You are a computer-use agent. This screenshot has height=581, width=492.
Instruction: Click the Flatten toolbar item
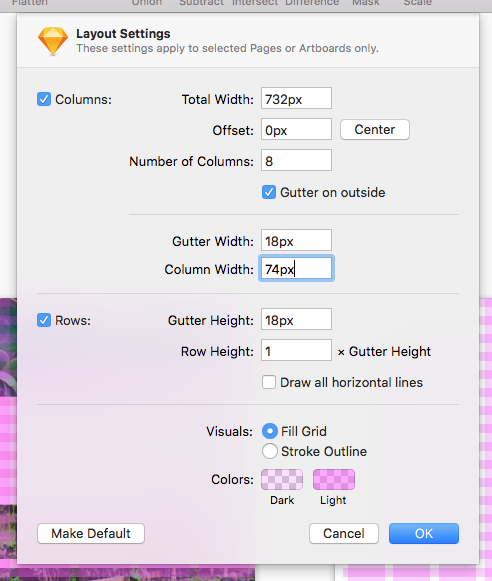point(30,3)
